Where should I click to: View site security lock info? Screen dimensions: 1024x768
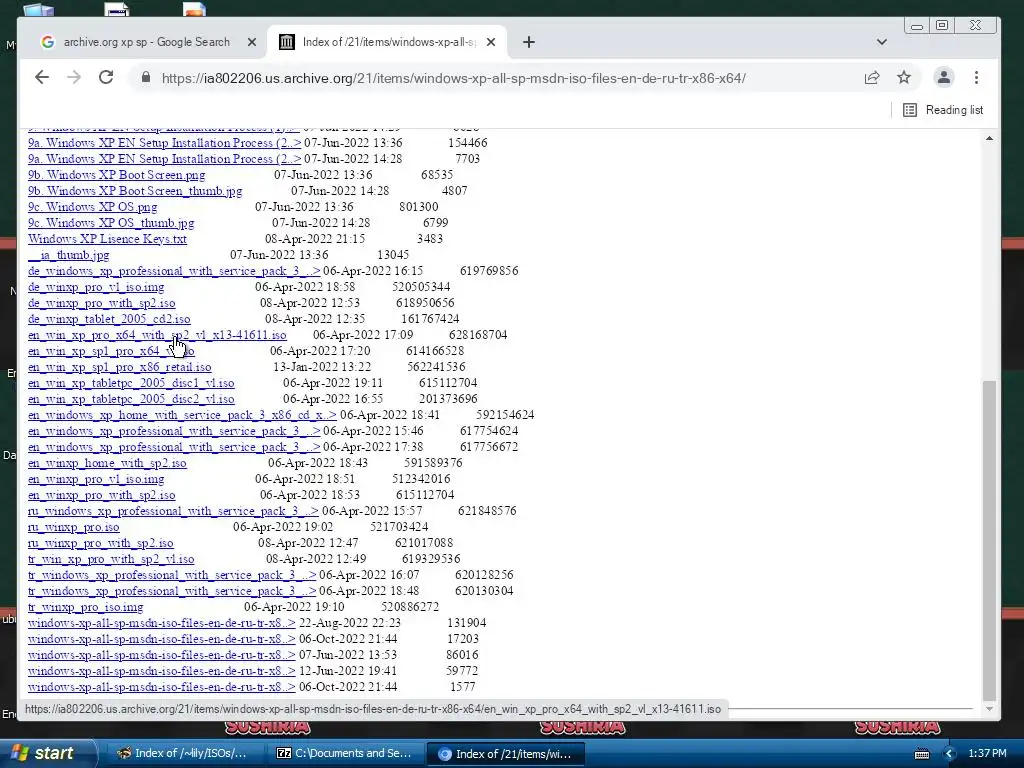click(146, 78)
